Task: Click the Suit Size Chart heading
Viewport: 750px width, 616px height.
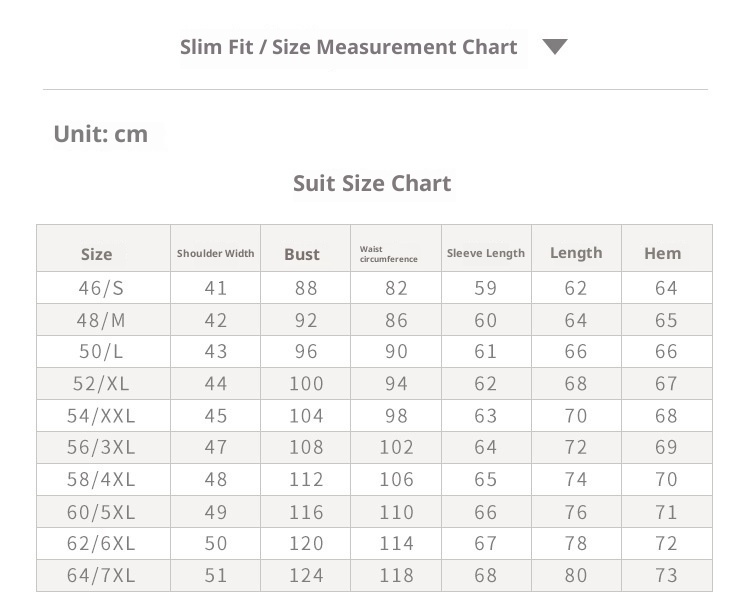Action: coord(372,183)
